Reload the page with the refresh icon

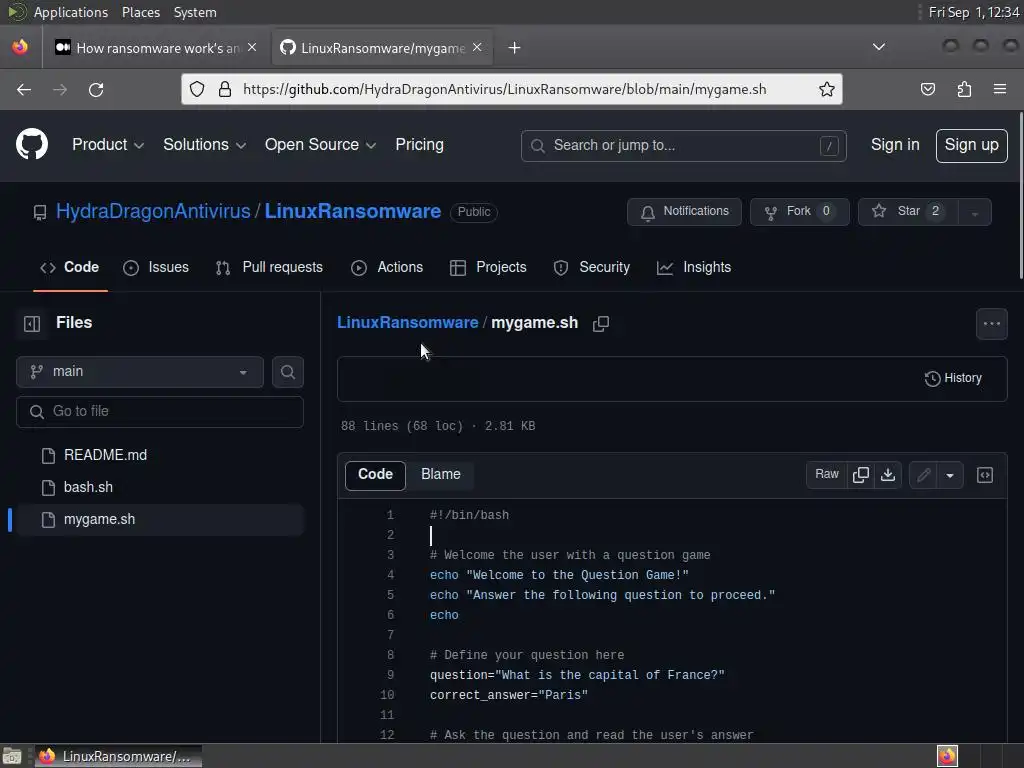point(96,89)
